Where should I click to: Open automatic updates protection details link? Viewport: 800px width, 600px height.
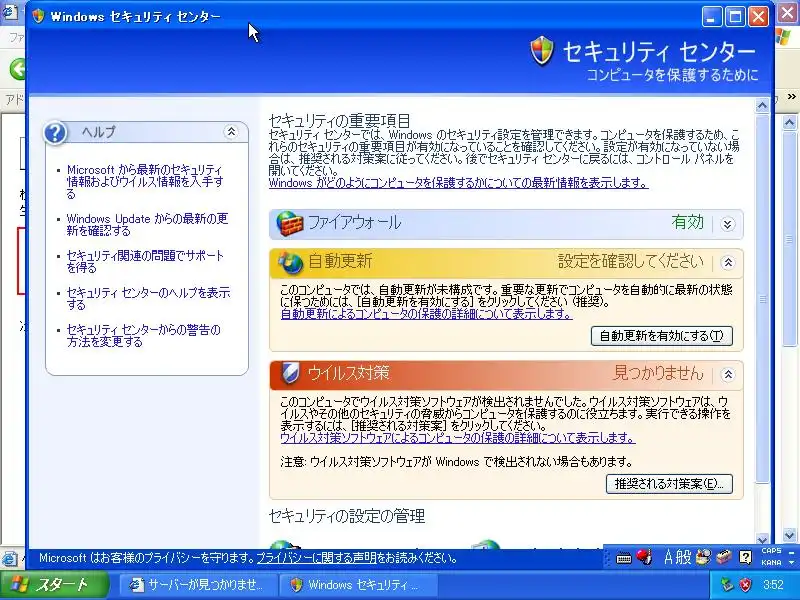coord(426,314)
